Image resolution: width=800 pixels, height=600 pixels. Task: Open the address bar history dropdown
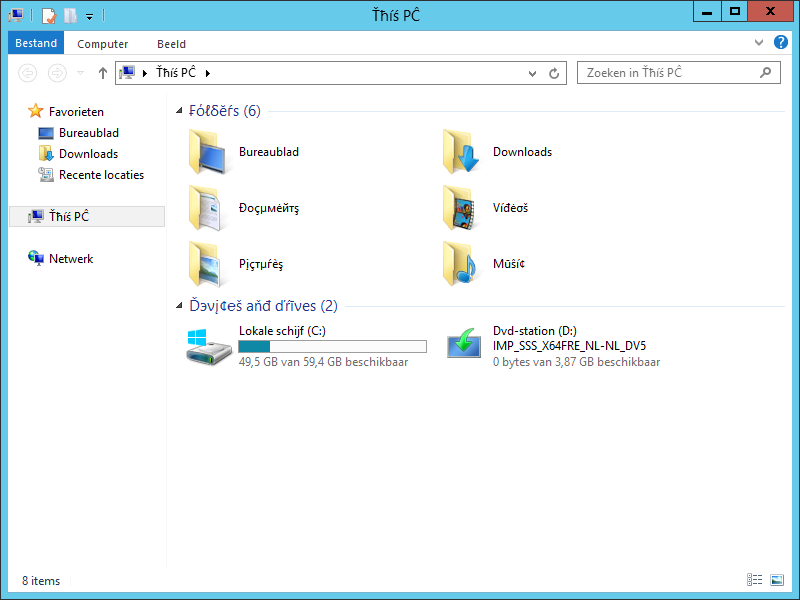pos(532,72)
